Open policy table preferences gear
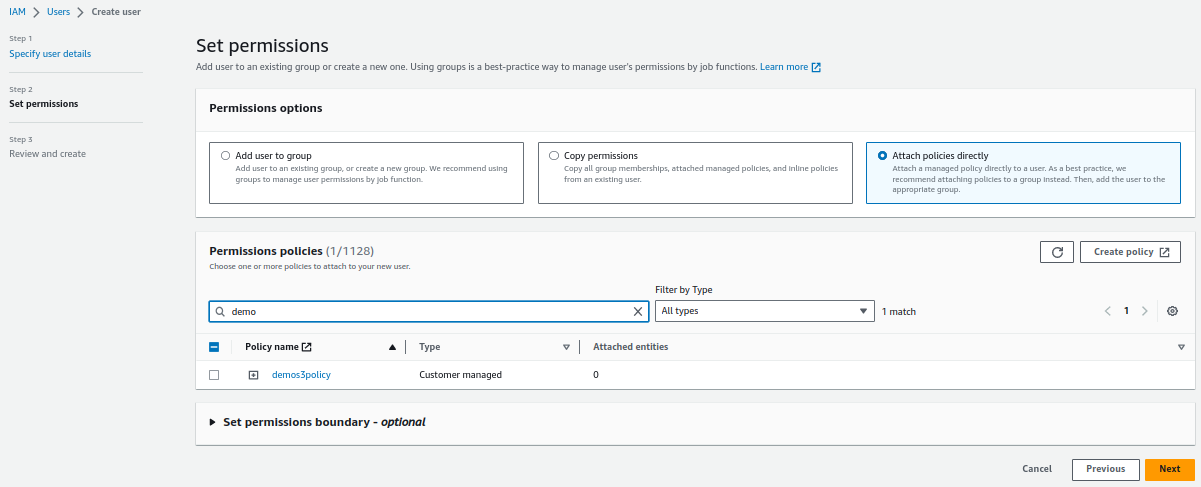The width and height of the screenshot is (1201, 487). (1173, 311)
